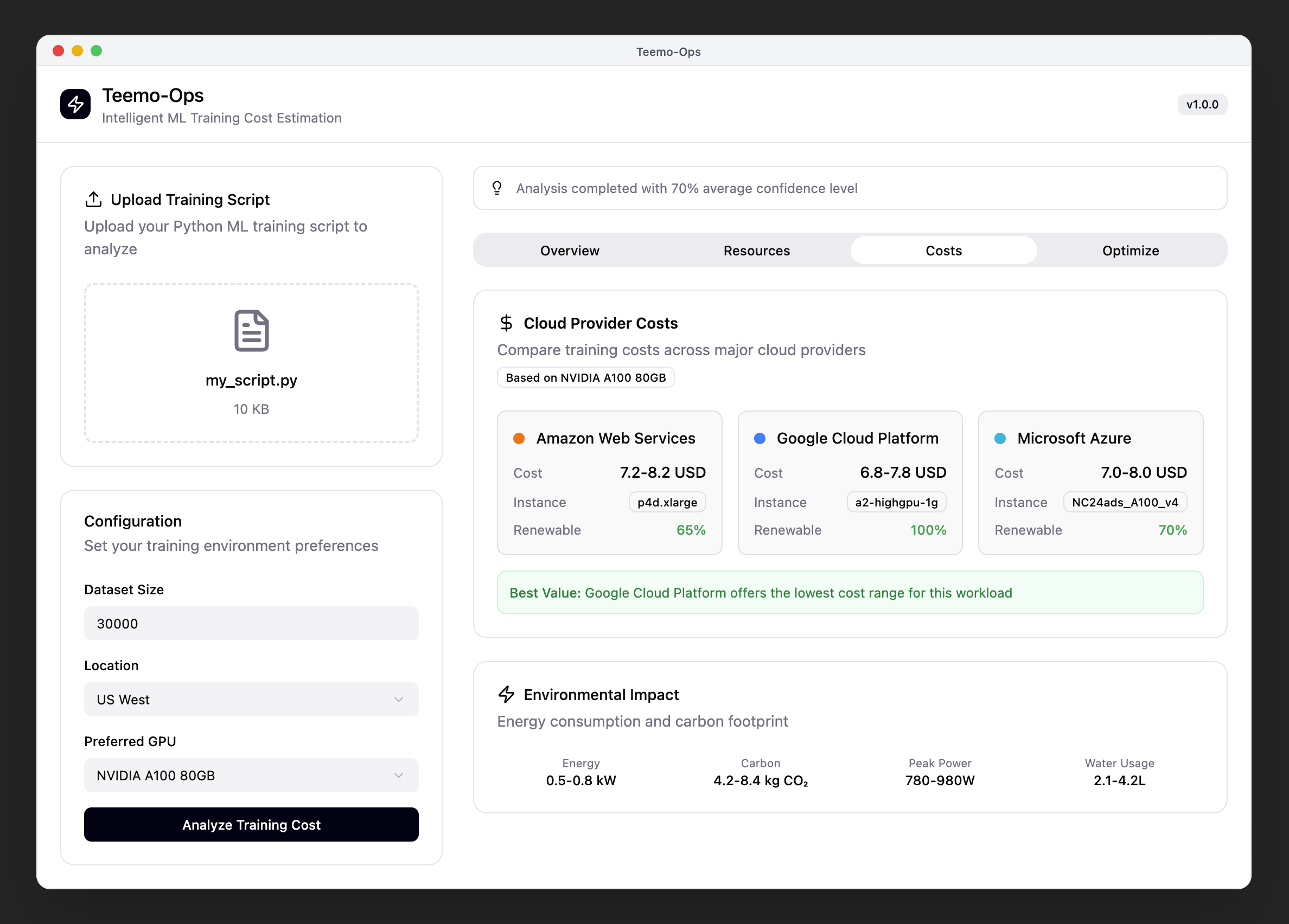Switch to the Resources tab

[x=756, y=251]
